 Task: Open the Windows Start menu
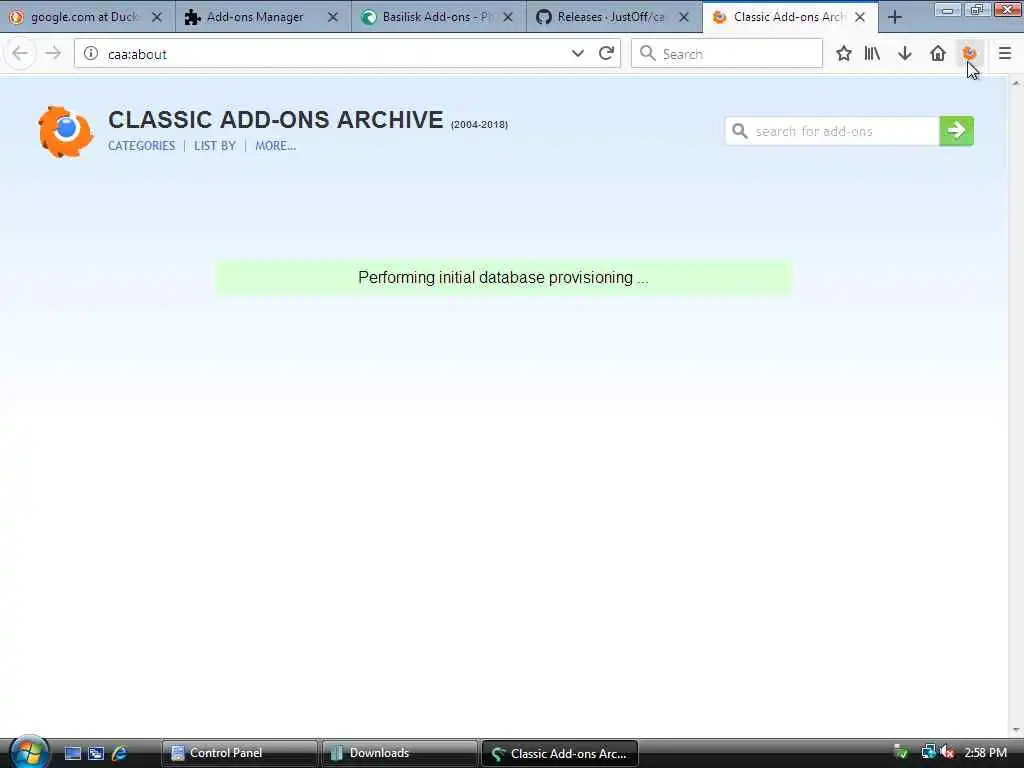[x=28, y=752]
